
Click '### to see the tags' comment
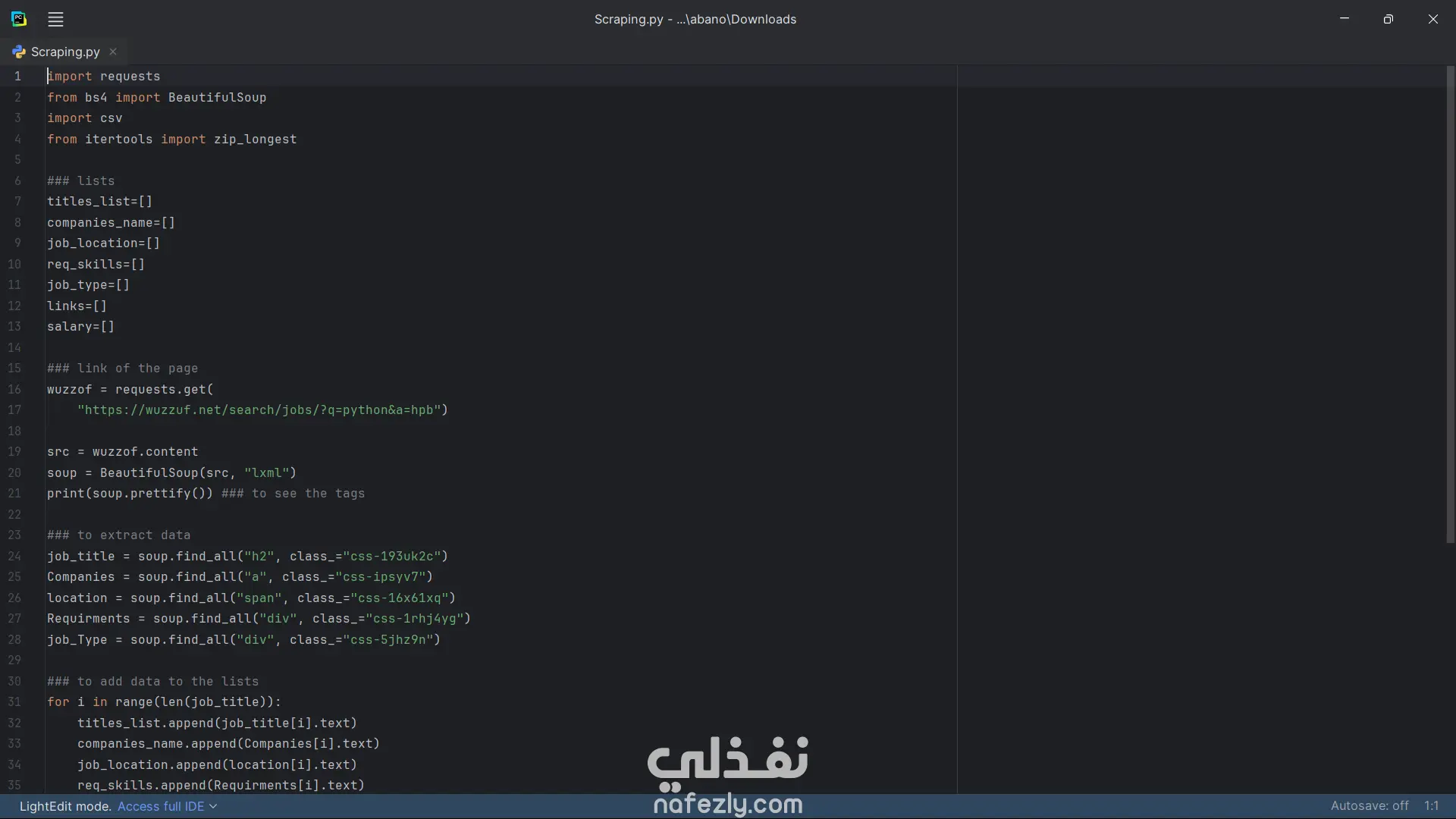[x=293, y=493]
